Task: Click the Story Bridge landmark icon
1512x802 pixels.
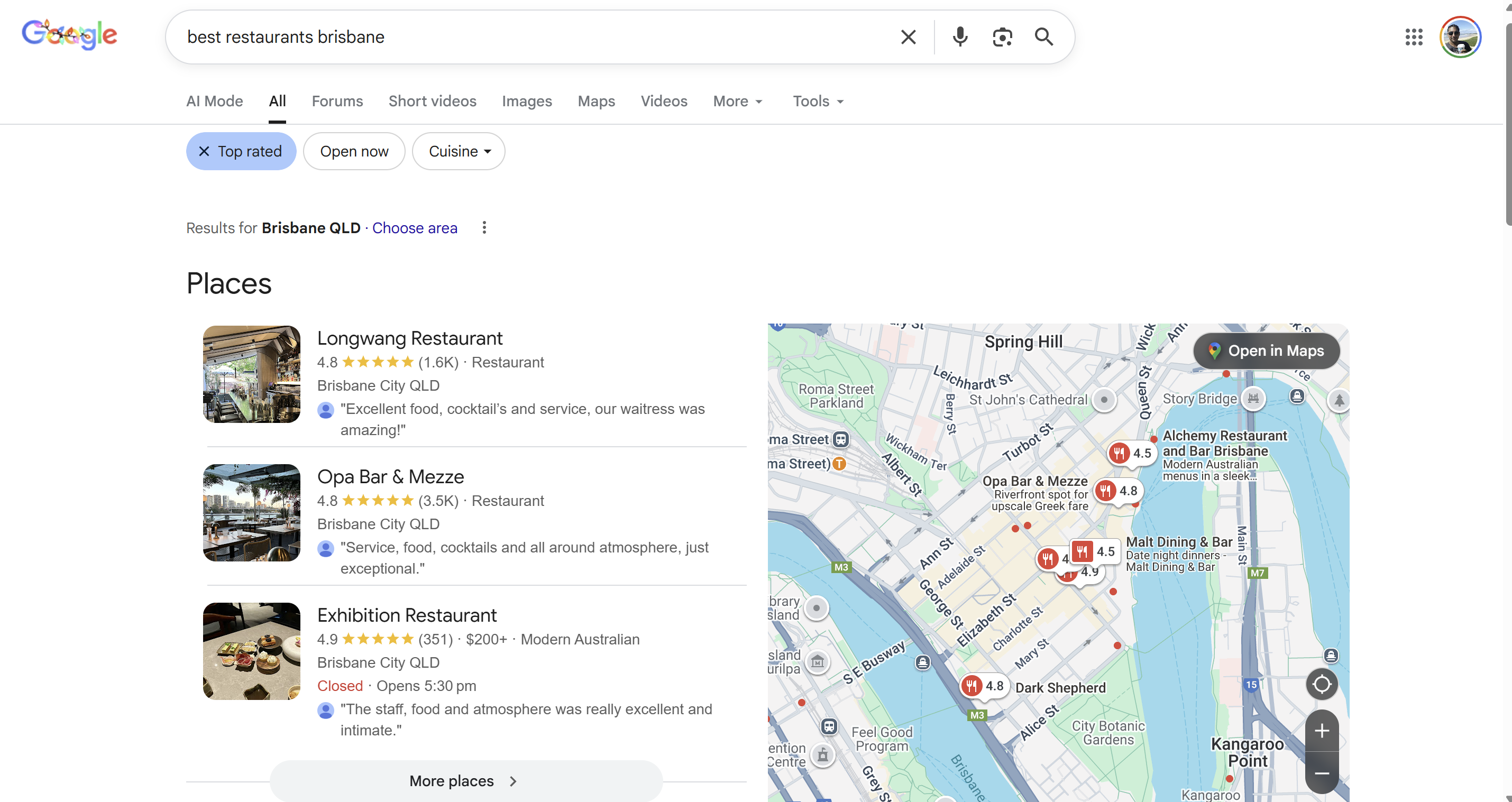Action: click(x=1252, y=399)
